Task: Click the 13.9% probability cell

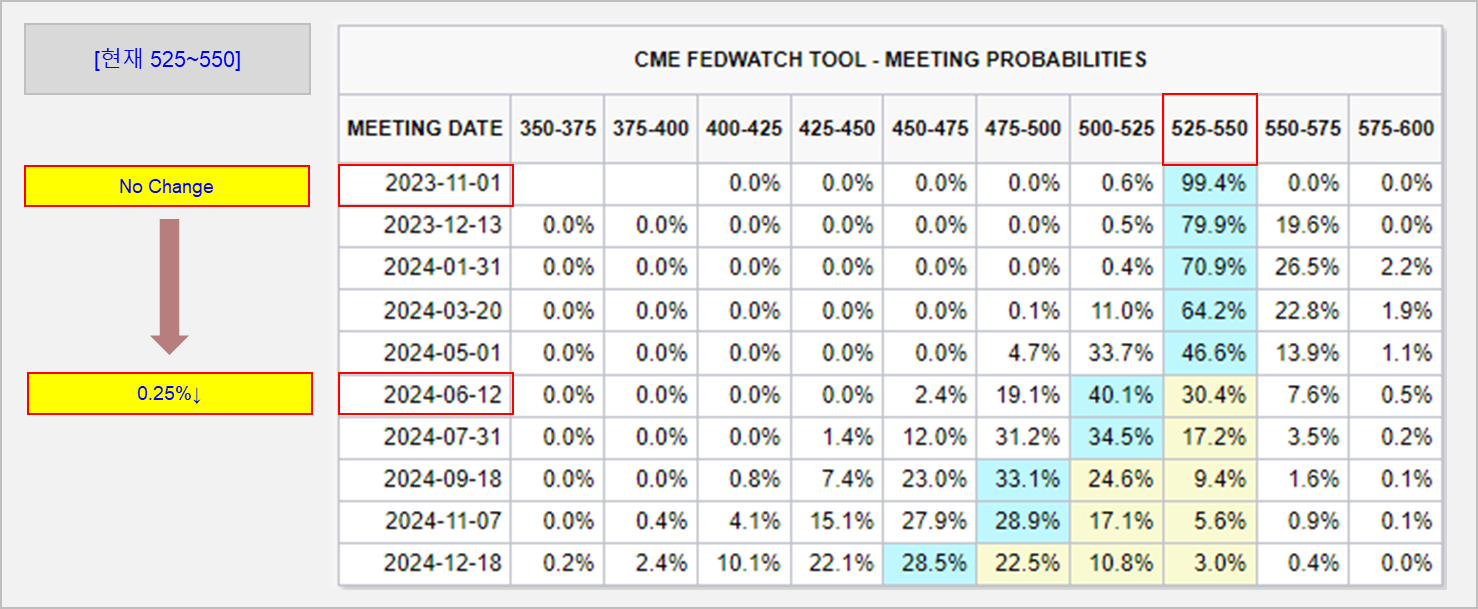Action: (1303, 353)
